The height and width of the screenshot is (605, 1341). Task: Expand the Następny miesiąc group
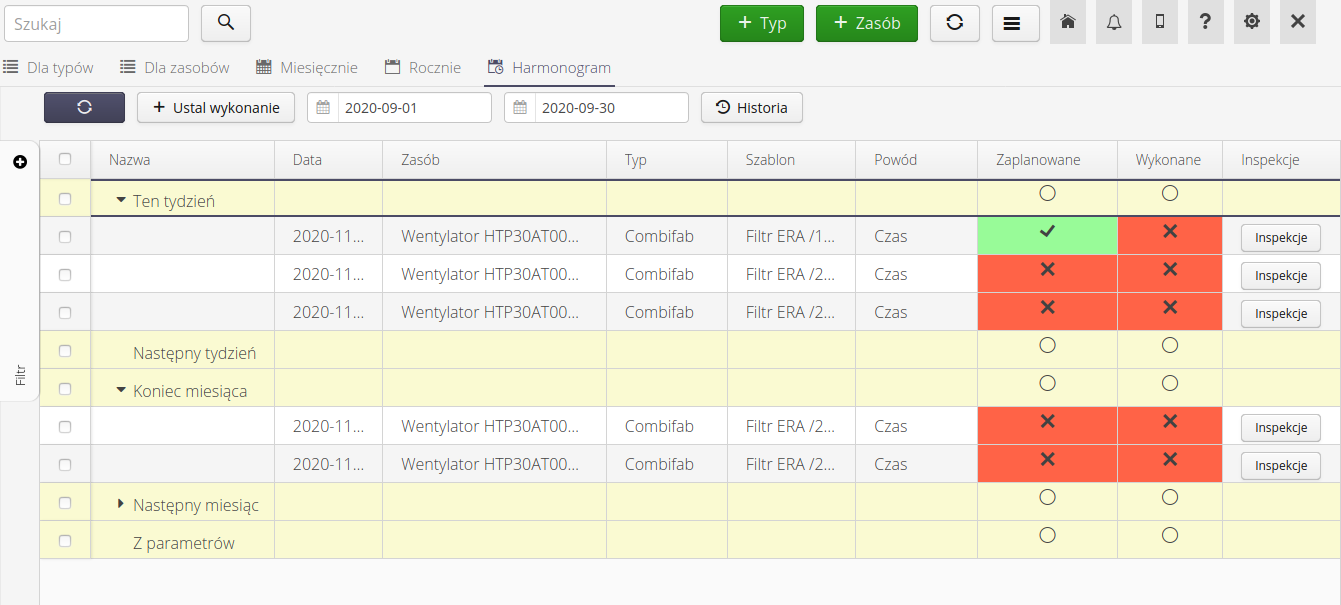point(120,504)
